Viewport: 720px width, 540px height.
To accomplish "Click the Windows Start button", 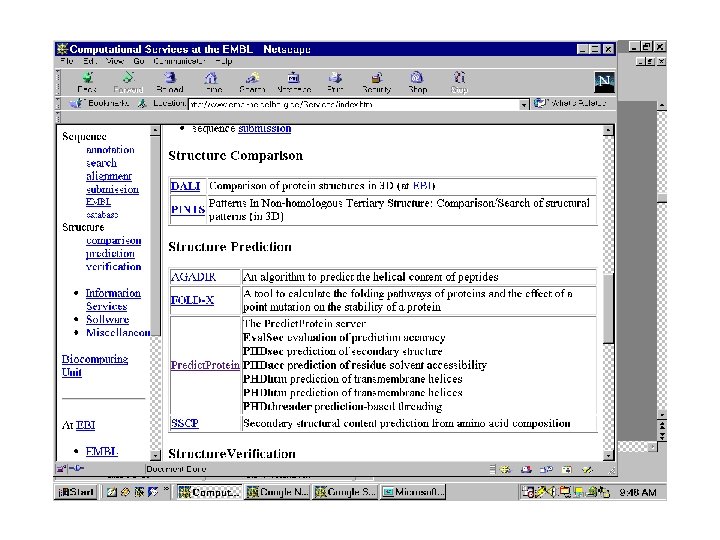I will [x=76, y=492].
